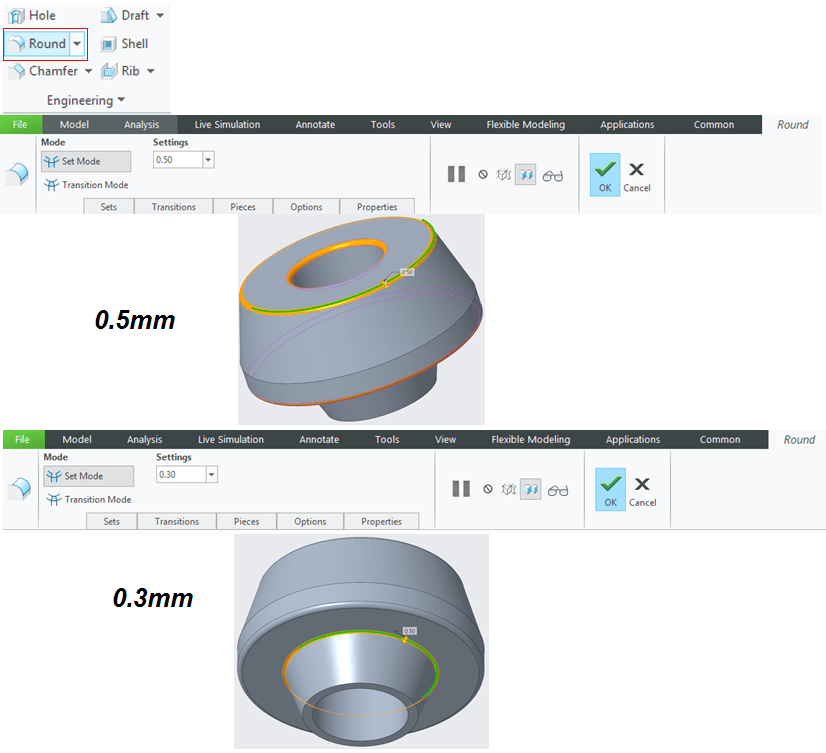Open the Sets panel in upper ribbon
Screen dimensions: 826x753
[x=109, y=207]
